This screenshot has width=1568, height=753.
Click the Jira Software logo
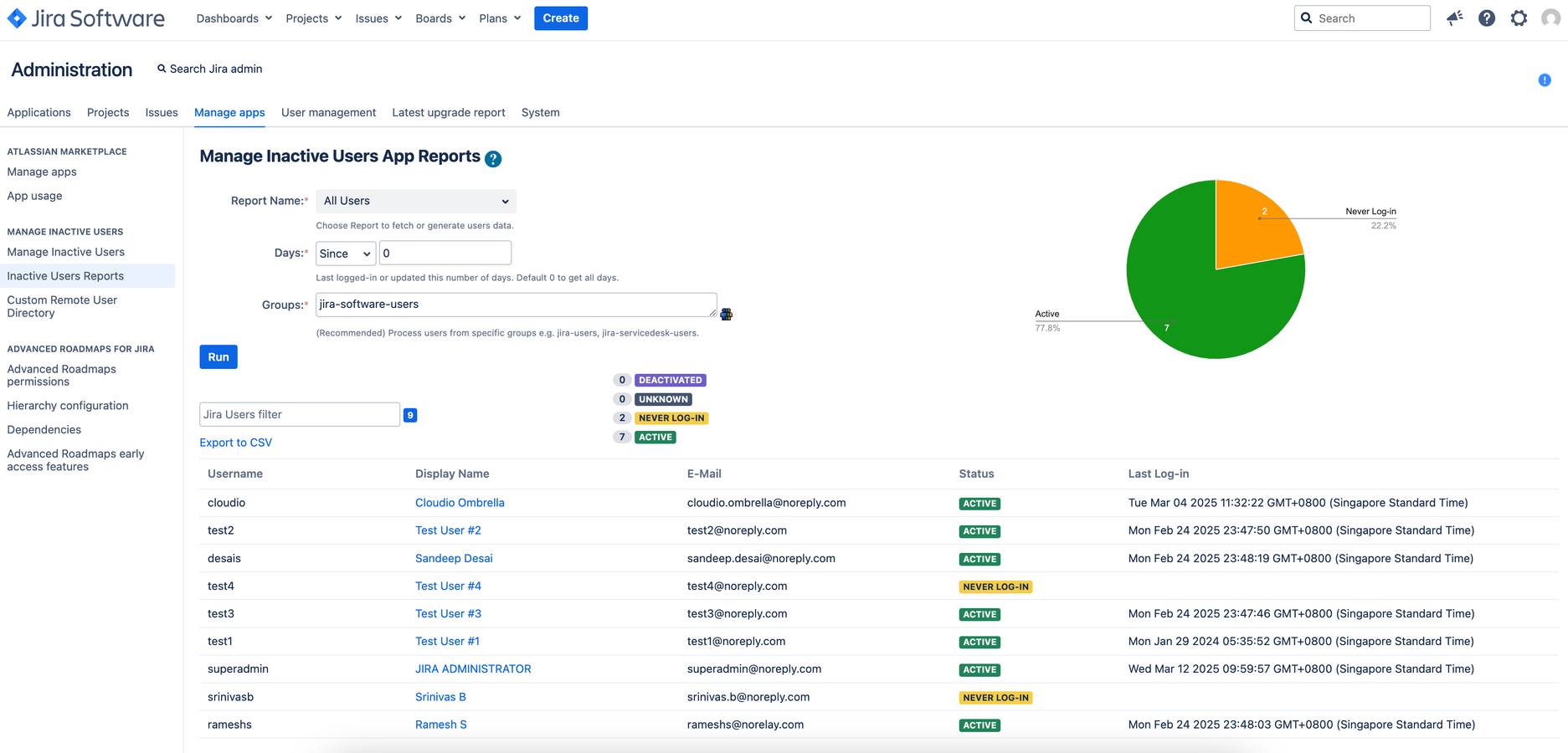pyautogui.click(x=86, y=18)
